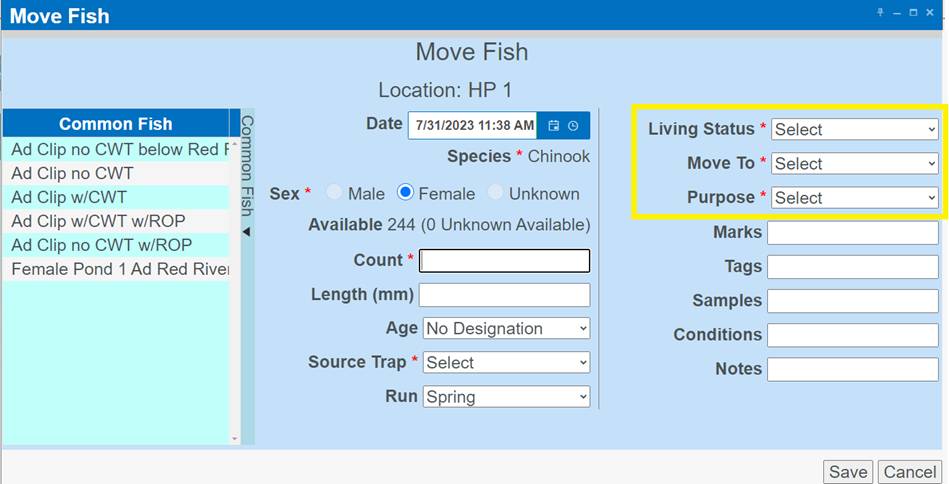The image size is (949, 484).
Task: Expand the Source Trap dropdown
Action: [x=506, y=363]
